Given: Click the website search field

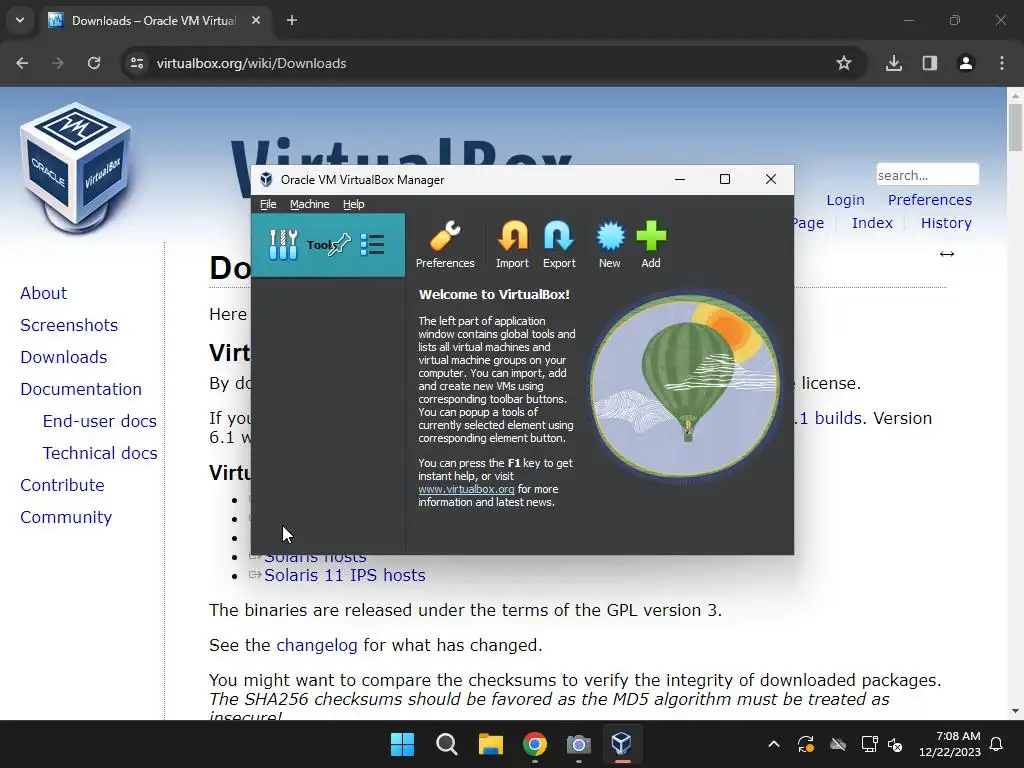Looking at the screenshot, I should pyautogui.click(x=927, y=175).
